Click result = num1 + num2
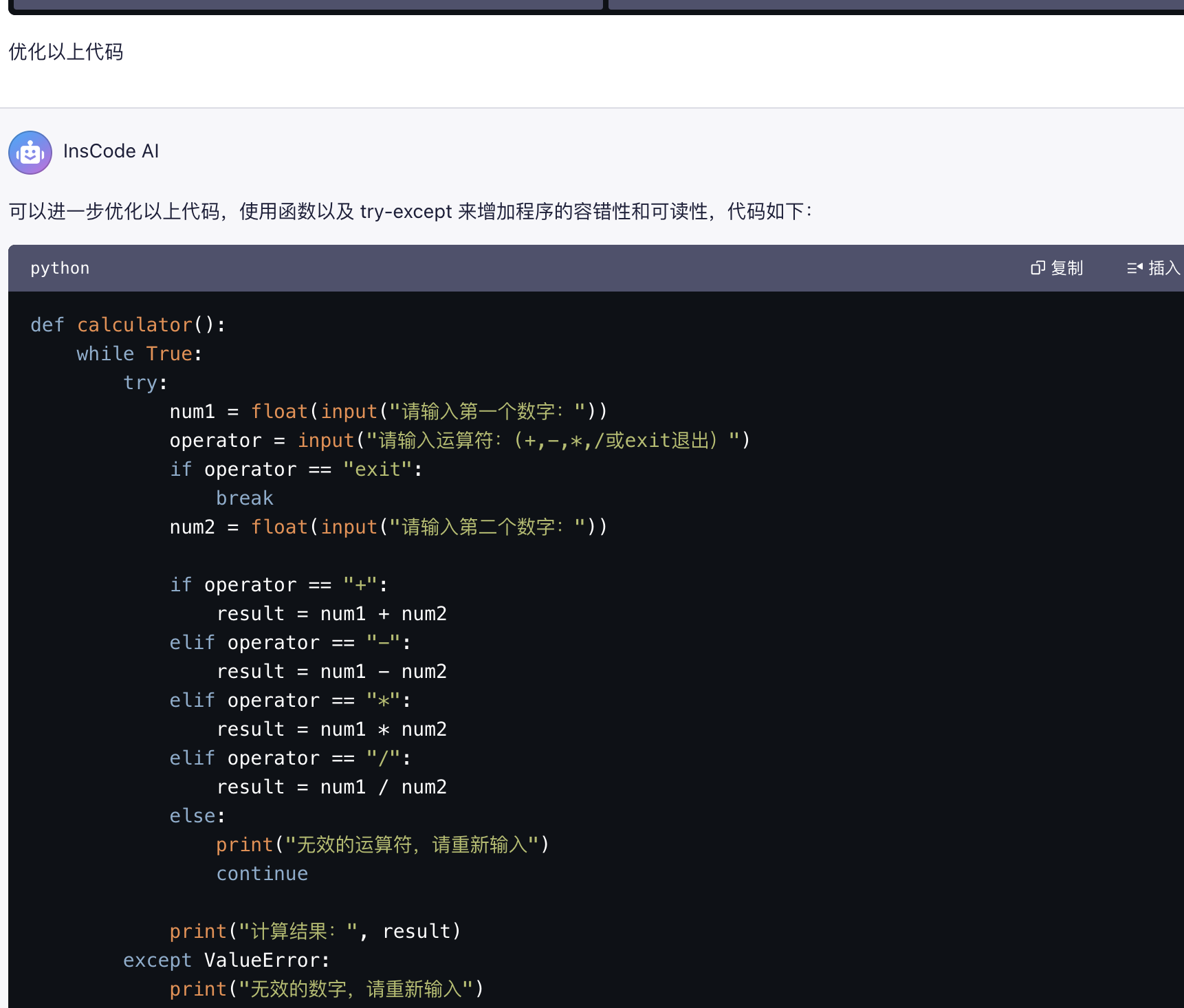 pyautogui.click(x=332, y=613)
